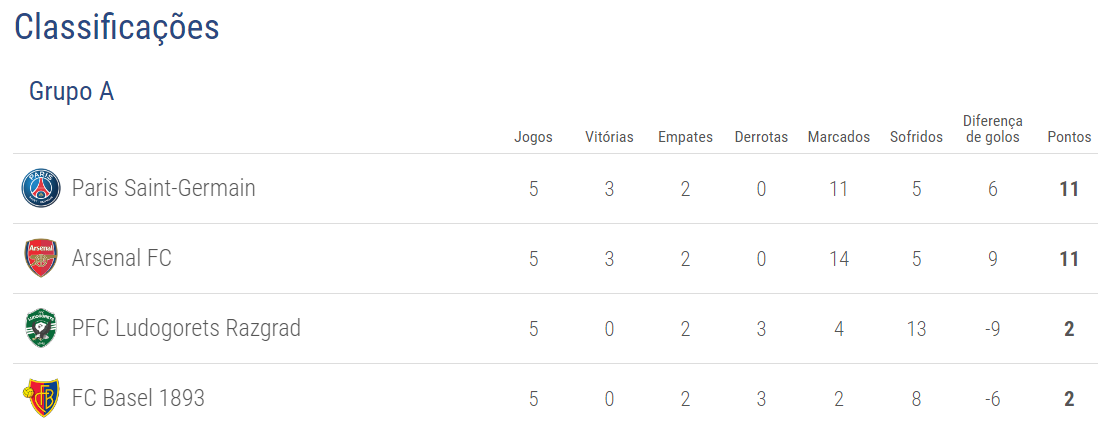Screen dimensions: 1098x424
Task: Click the Vitórias column header
Action: tap(609, 137)
